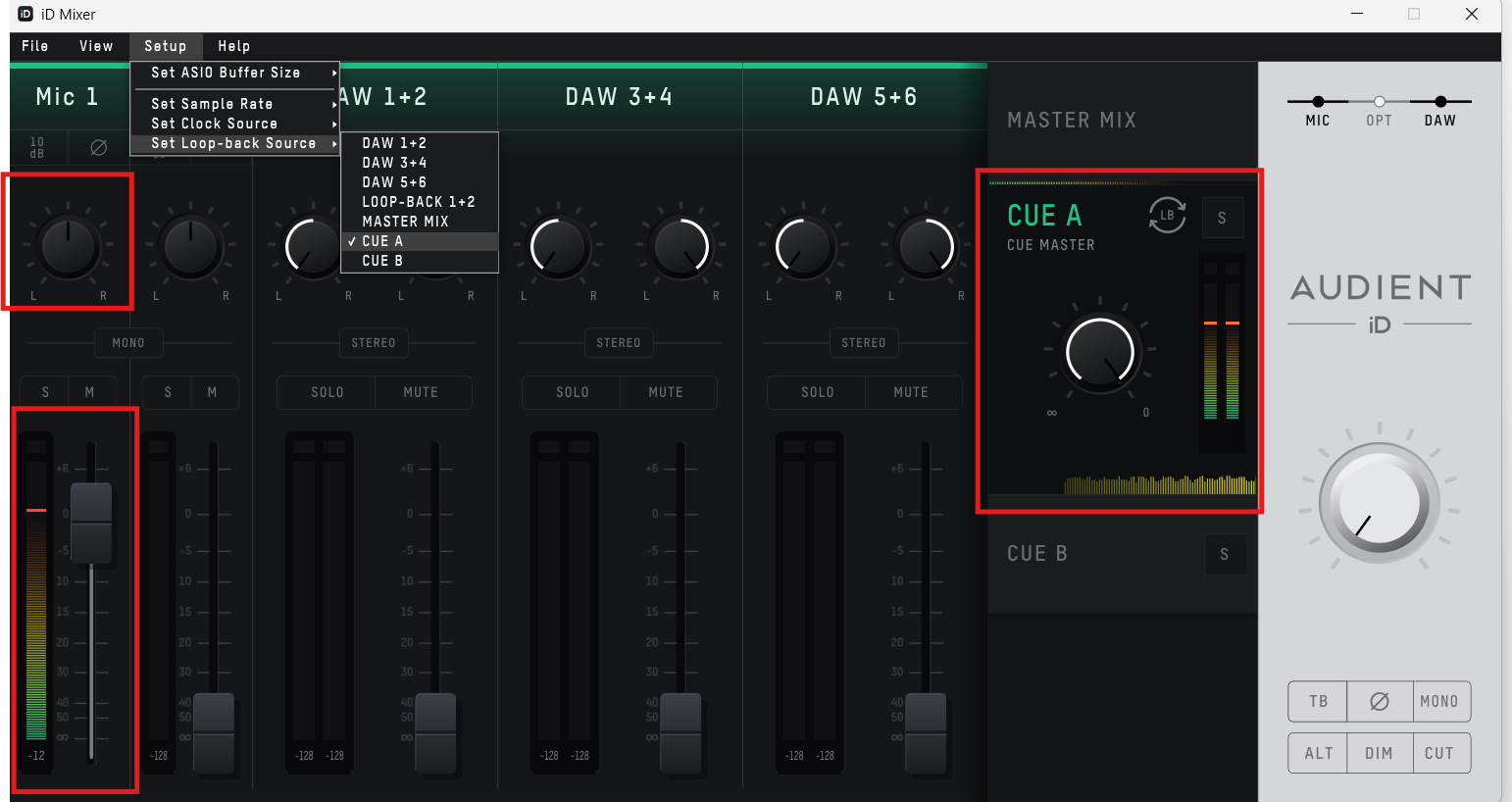
Task: Choose MASTER MIX as loop-back source
Action: [420, 222]
